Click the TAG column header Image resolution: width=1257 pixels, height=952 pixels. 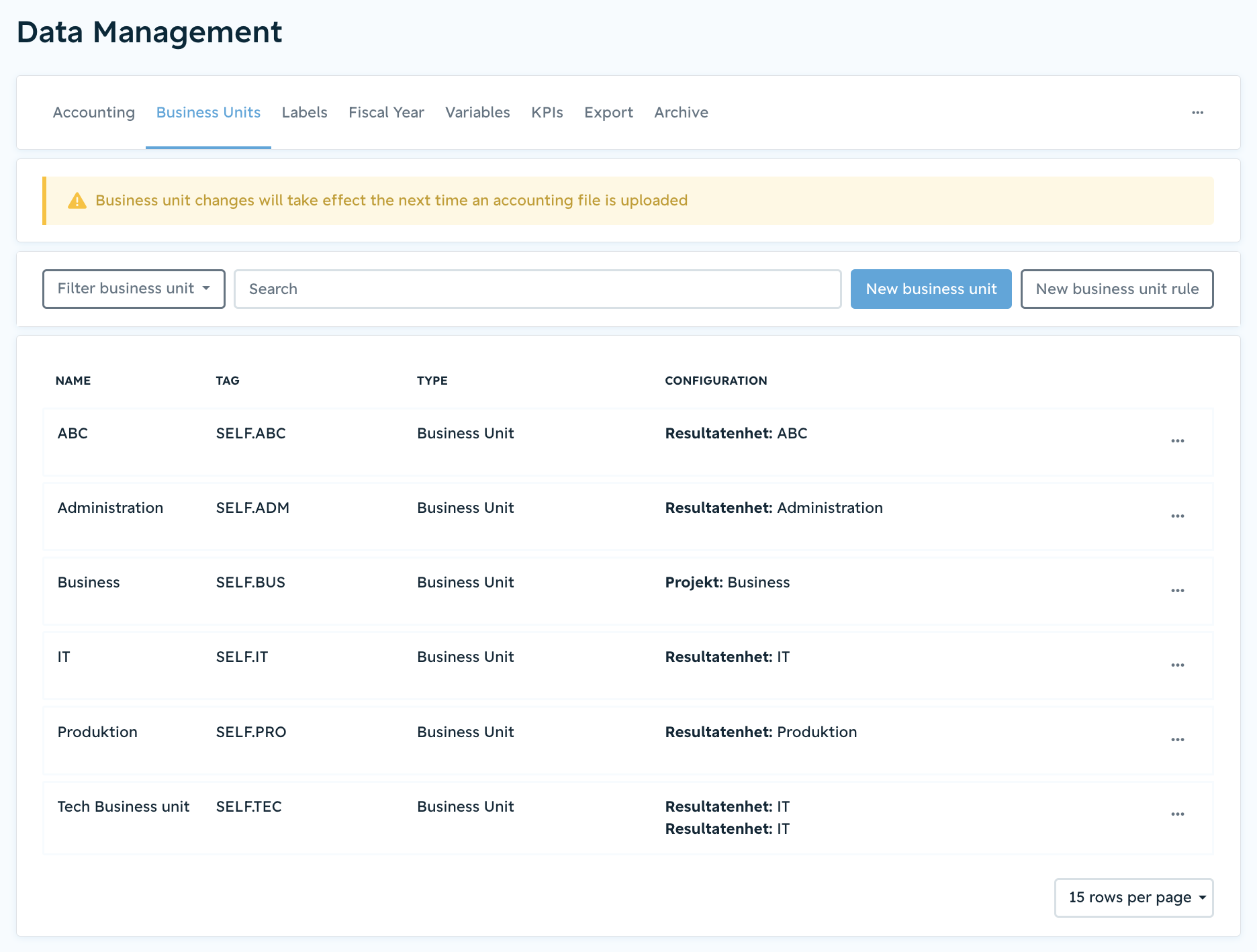pyautogui.click(x=228, y=381)
